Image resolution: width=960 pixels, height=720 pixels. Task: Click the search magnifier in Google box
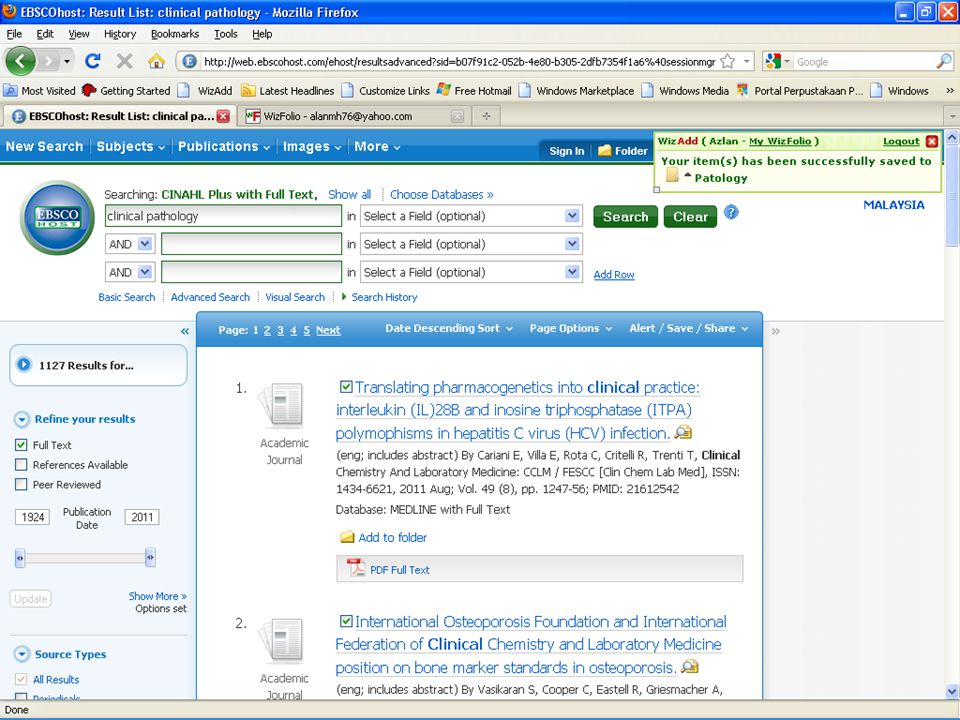coord(943,61)
